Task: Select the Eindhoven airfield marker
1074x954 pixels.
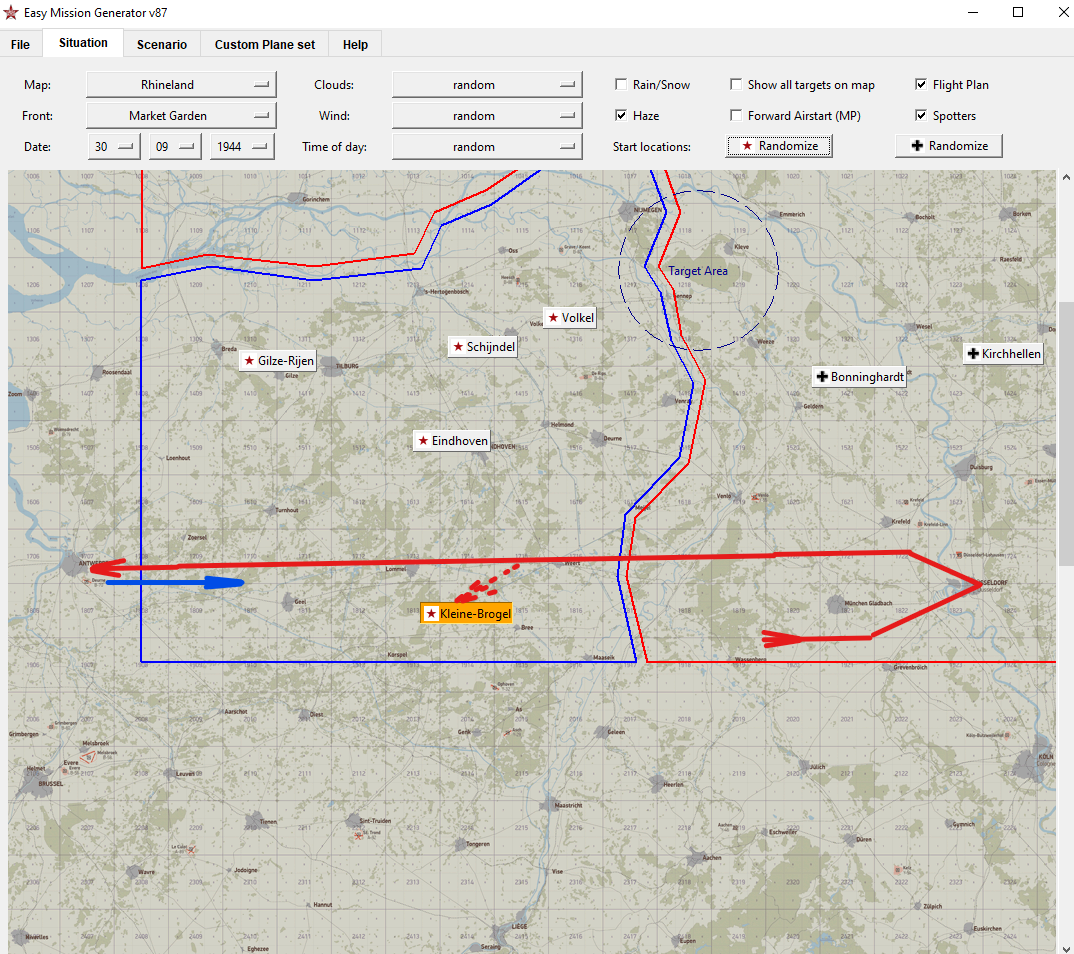Action: [x=452, y=440]
